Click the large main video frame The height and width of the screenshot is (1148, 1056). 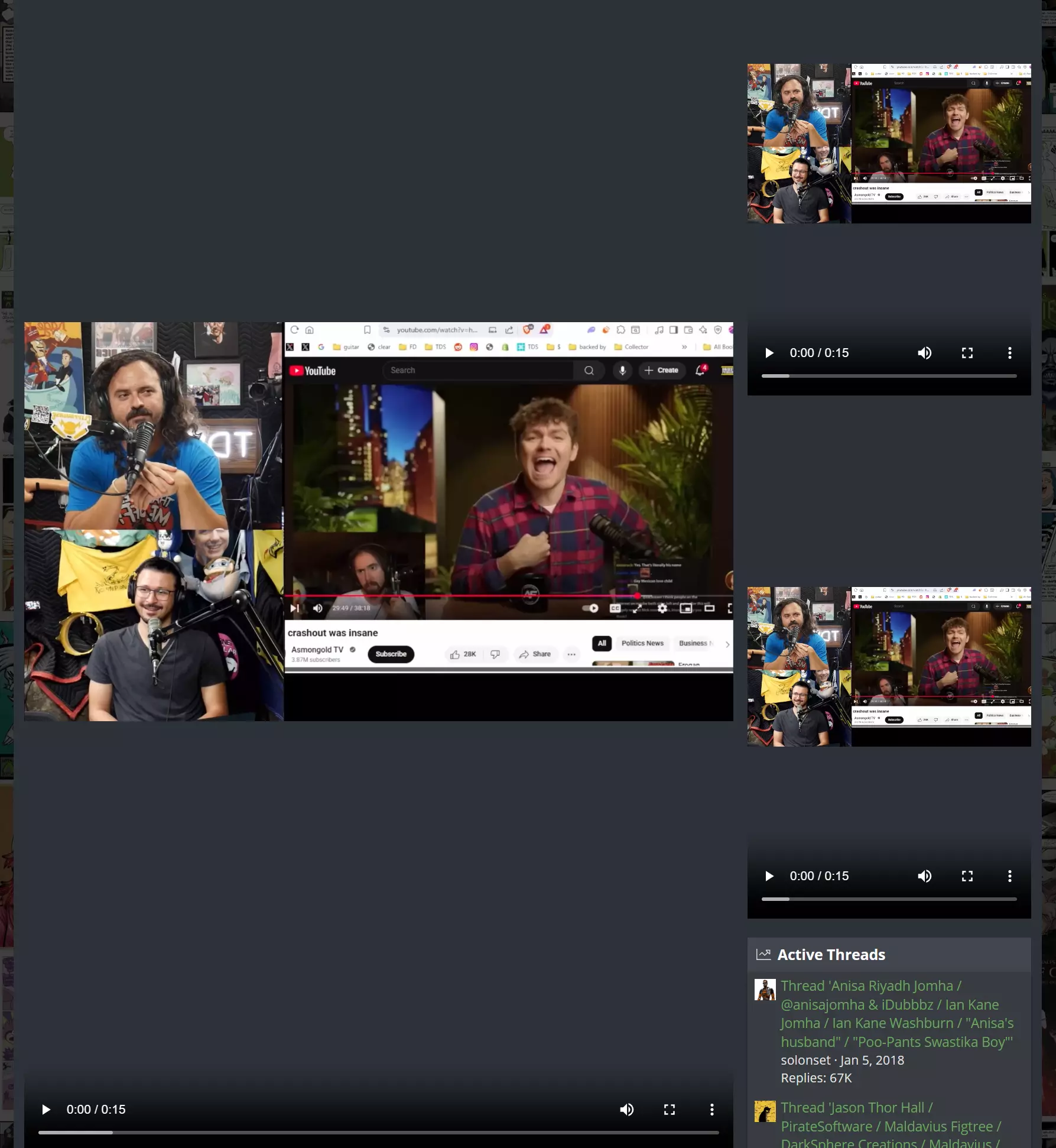click(379, 521)
